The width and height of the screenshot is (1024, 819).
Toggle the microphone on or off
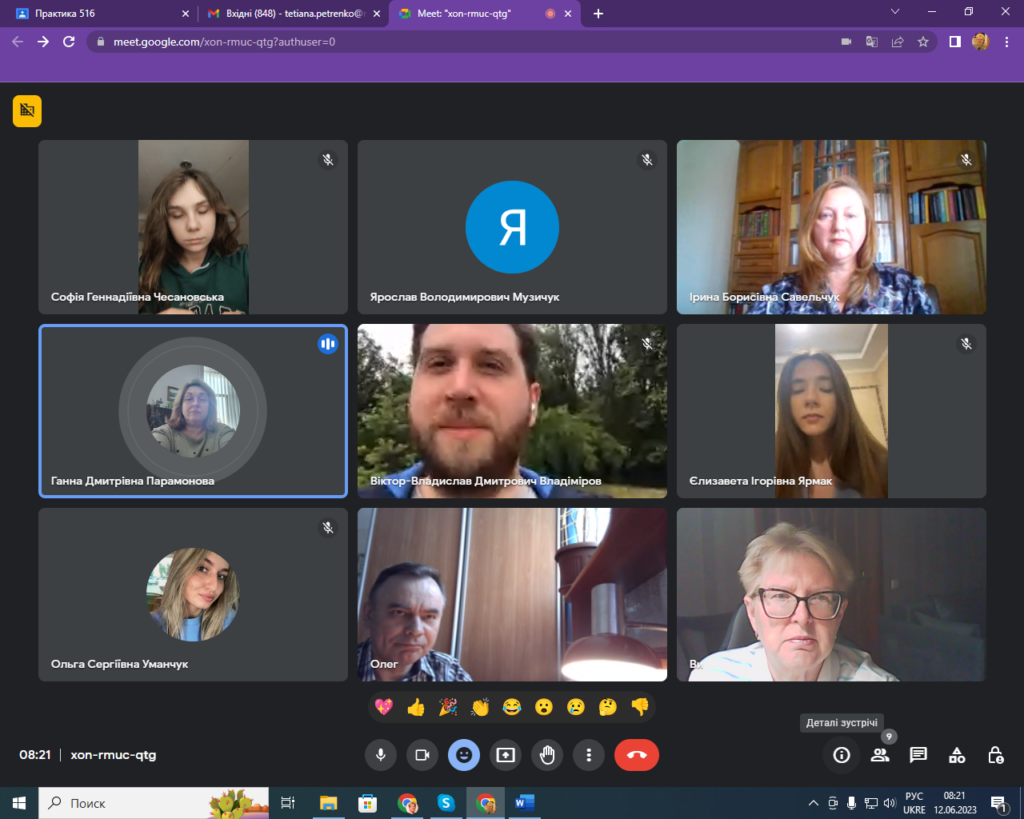tap(380, 755)
